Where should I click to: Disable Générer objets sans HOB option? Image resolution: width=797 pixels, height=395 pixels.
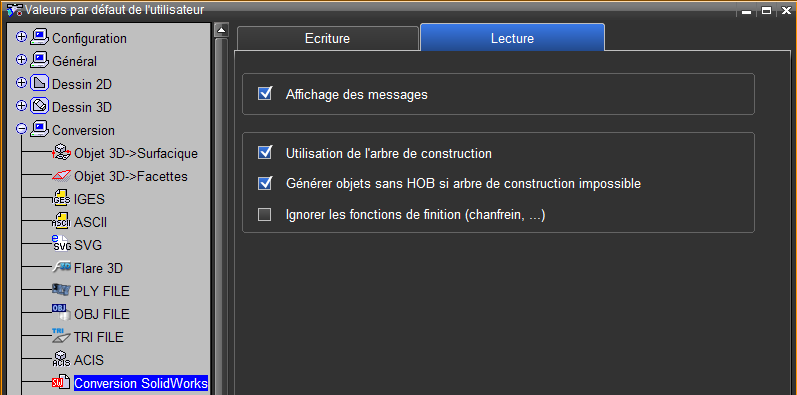click(x=265, y=184)
